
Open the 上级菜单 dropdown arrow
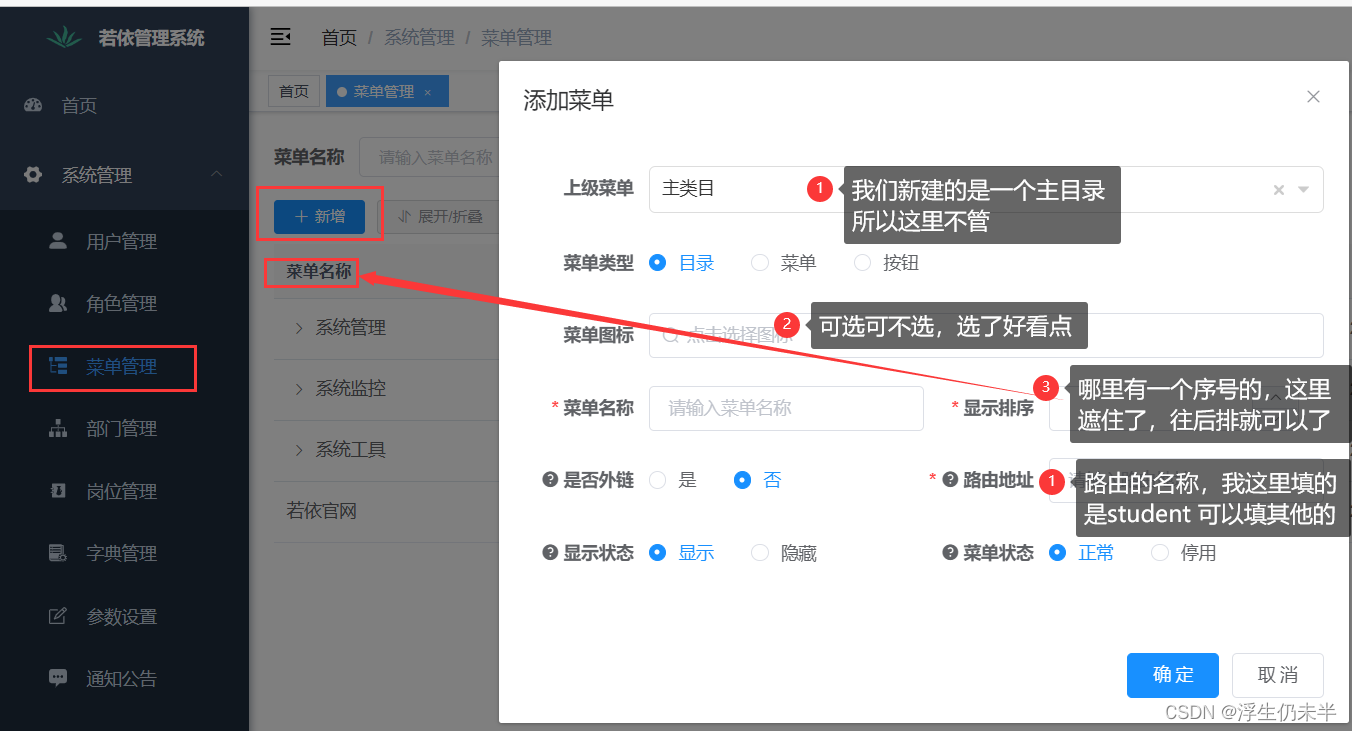coord(1303,190)
